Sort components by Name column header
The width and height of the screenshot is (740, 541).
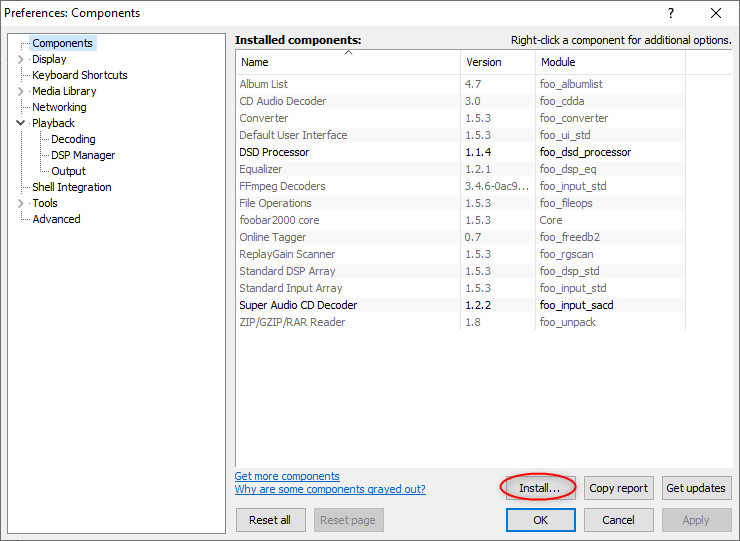(x=348, y=62)
